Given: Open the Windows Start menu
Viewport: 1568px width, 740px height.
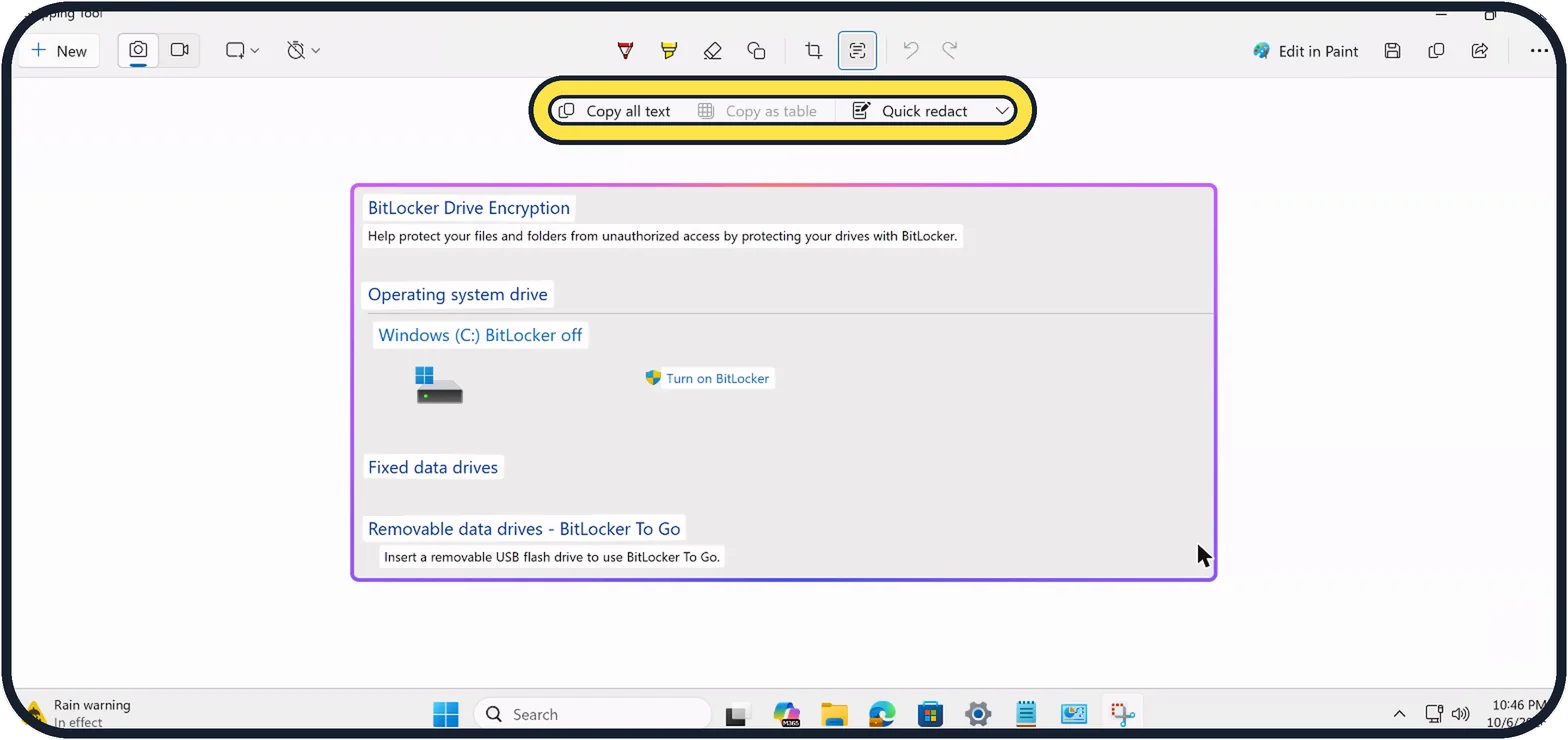Looking at the screenshot, I should pos(445,714).
